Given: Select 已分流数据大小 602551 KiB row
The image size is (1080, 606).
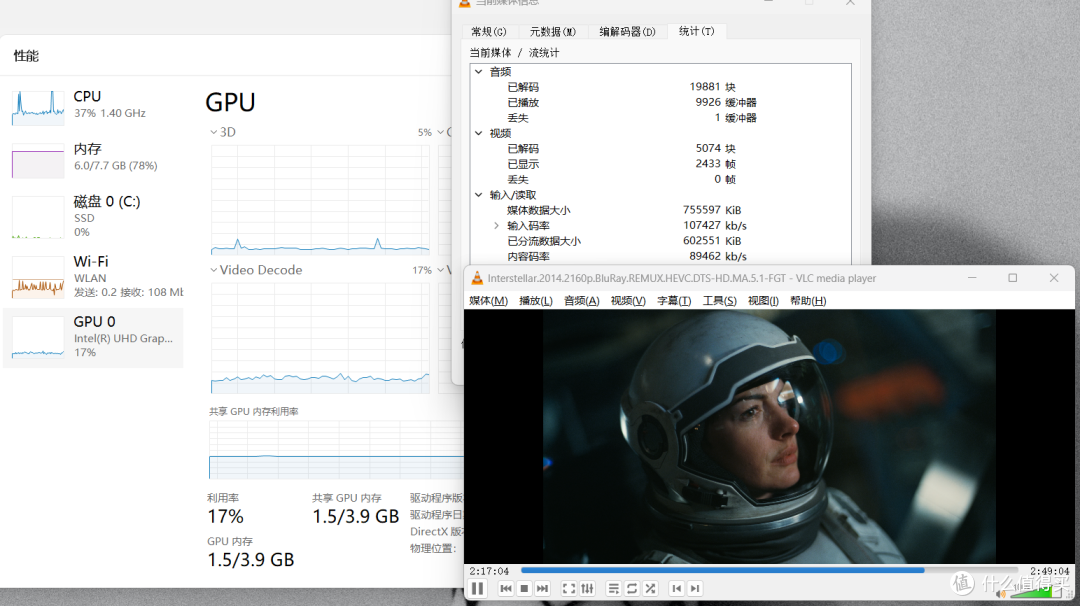Looking at the screenshot, I should (x=661, y=241).
